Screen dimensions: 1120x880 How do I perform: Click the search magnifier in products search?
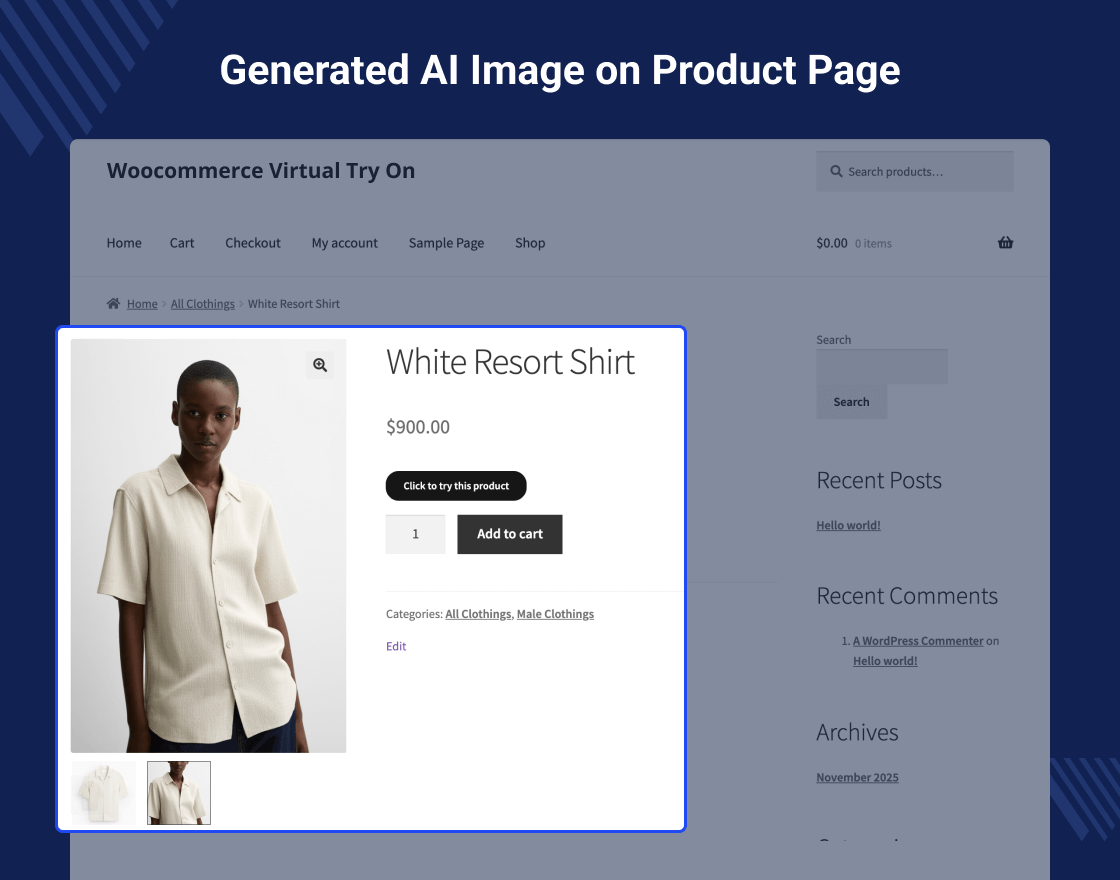point(836,172)
